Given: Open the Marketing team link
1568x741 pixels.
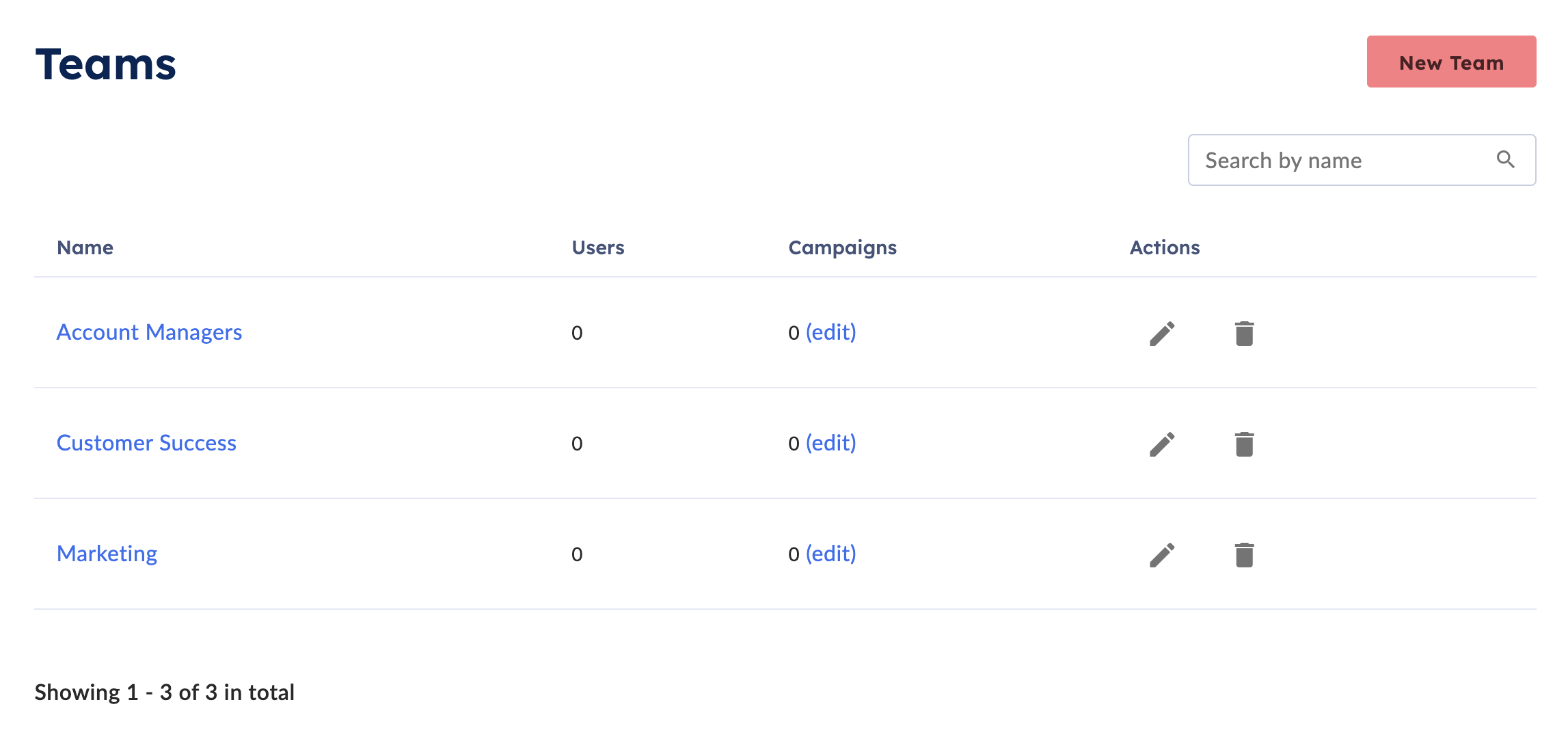Looking at the screenshot, I should point(107,554).
